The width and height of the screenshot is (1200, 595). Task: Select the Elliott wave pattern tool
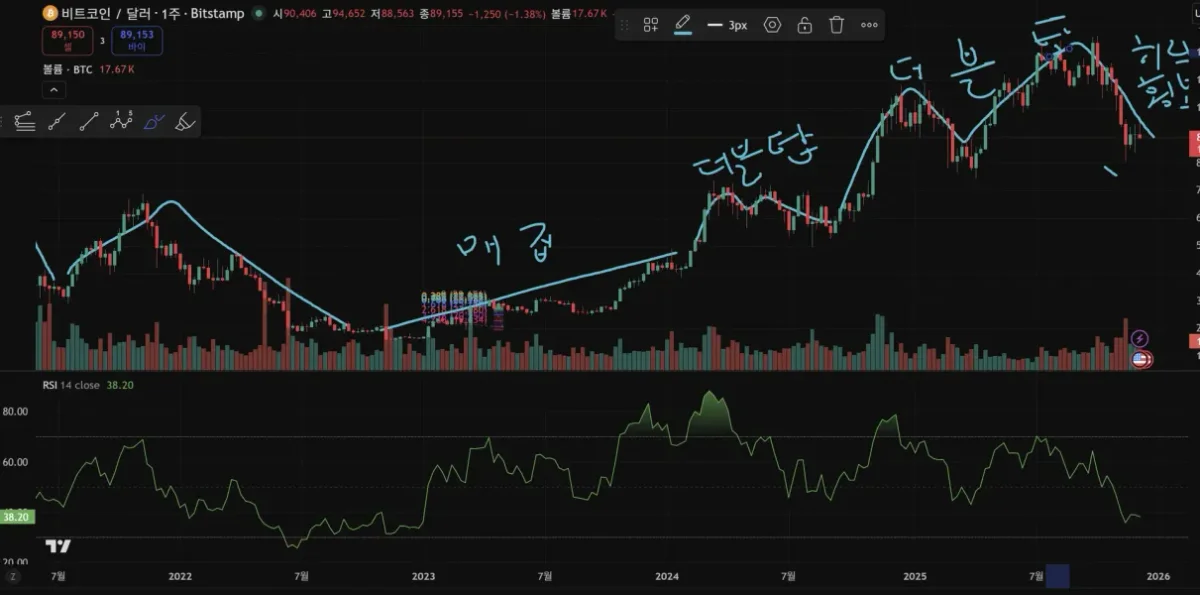point(121,122)
